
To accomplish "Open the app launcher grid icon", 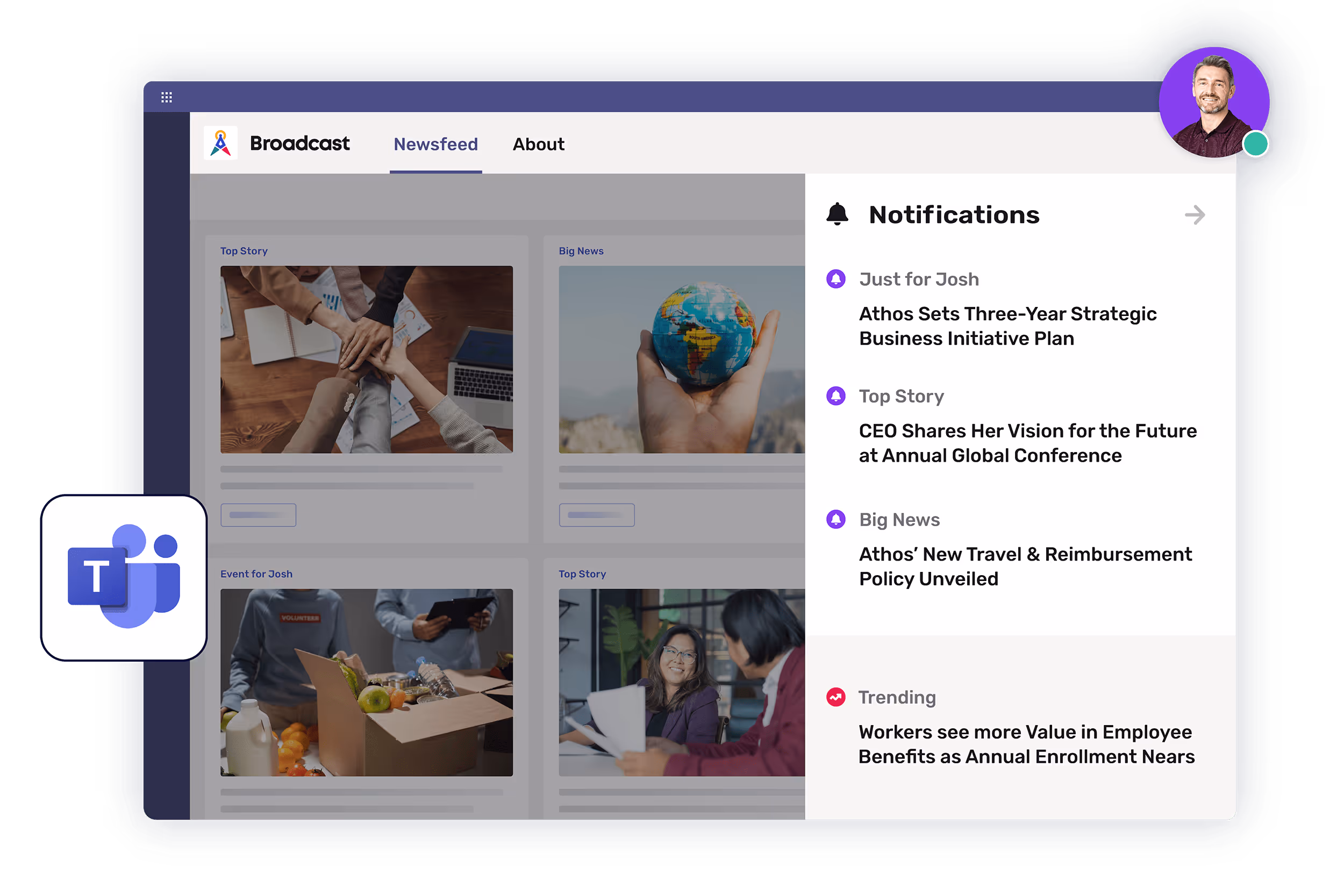I will pyautogui.click(x=167, y=97).
